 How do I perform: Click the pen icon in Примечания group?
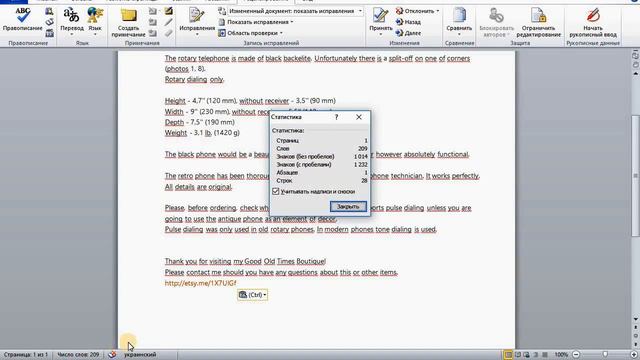coord(169,22)
